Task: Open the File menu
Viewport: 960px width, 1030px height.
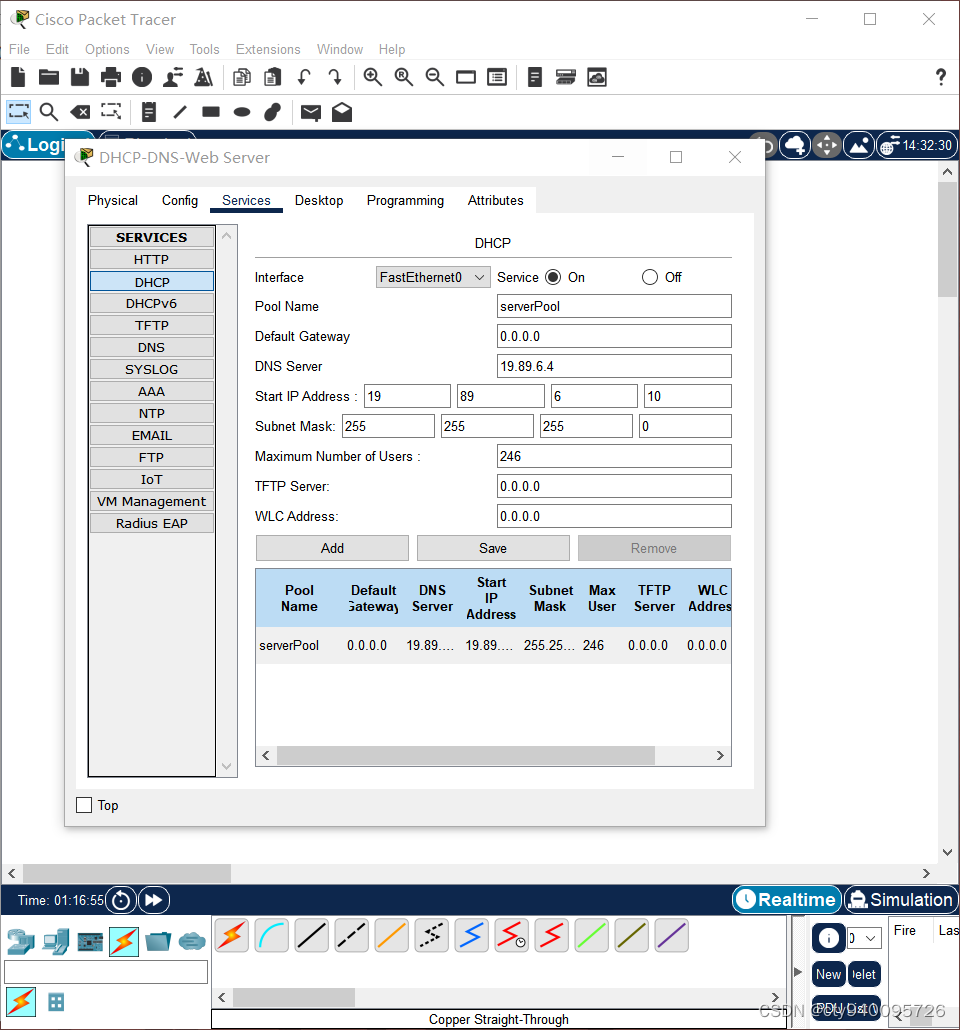Action: 19,49
